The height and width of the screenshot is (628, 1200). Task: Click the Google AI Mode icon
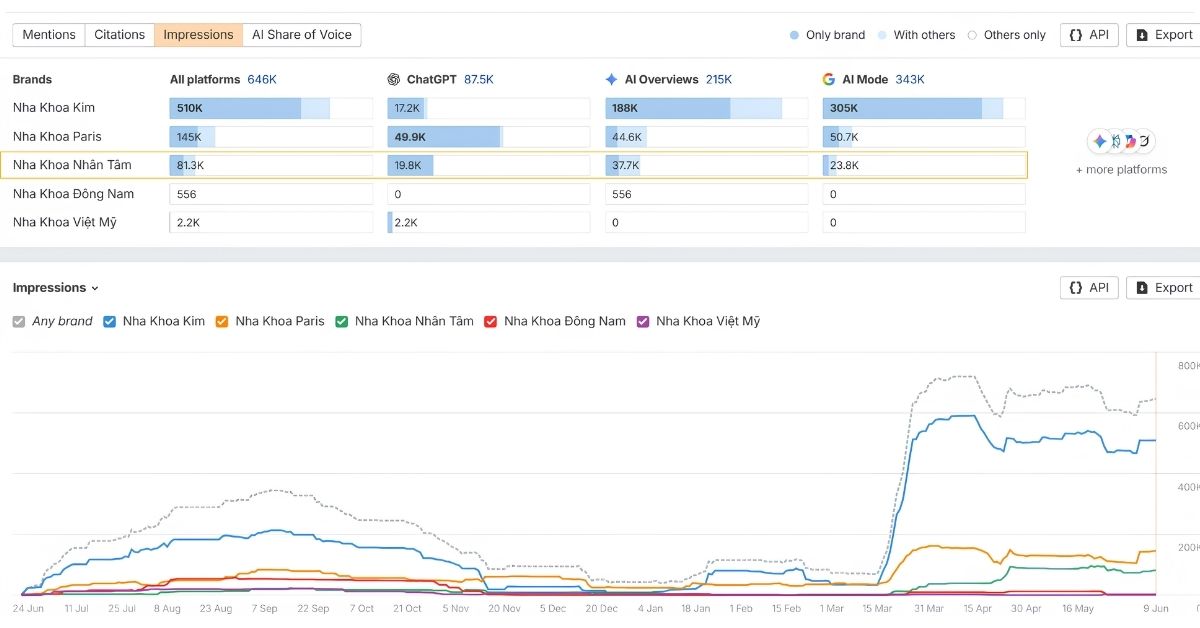click(x=829, y=80)
